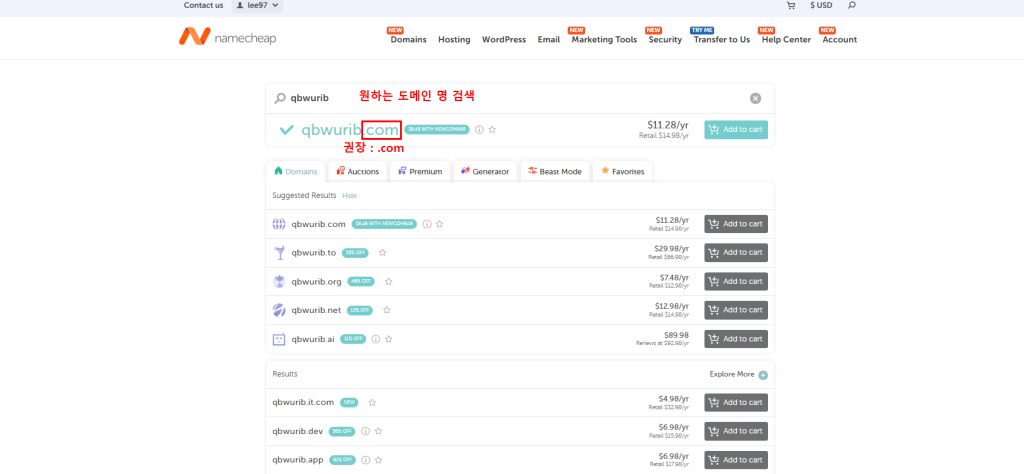Star the qbwurib.it.com domain

point(372,402)
